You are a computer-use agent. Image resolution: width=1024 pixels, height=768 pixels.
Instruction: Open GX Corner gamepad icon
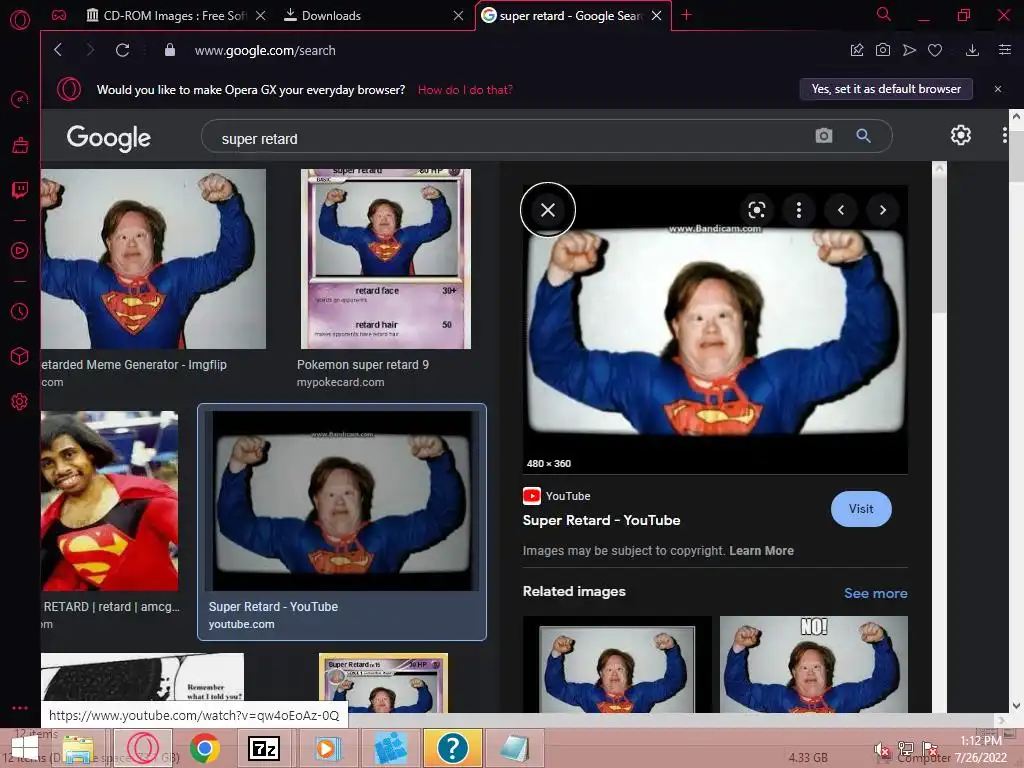click(59, 15)
